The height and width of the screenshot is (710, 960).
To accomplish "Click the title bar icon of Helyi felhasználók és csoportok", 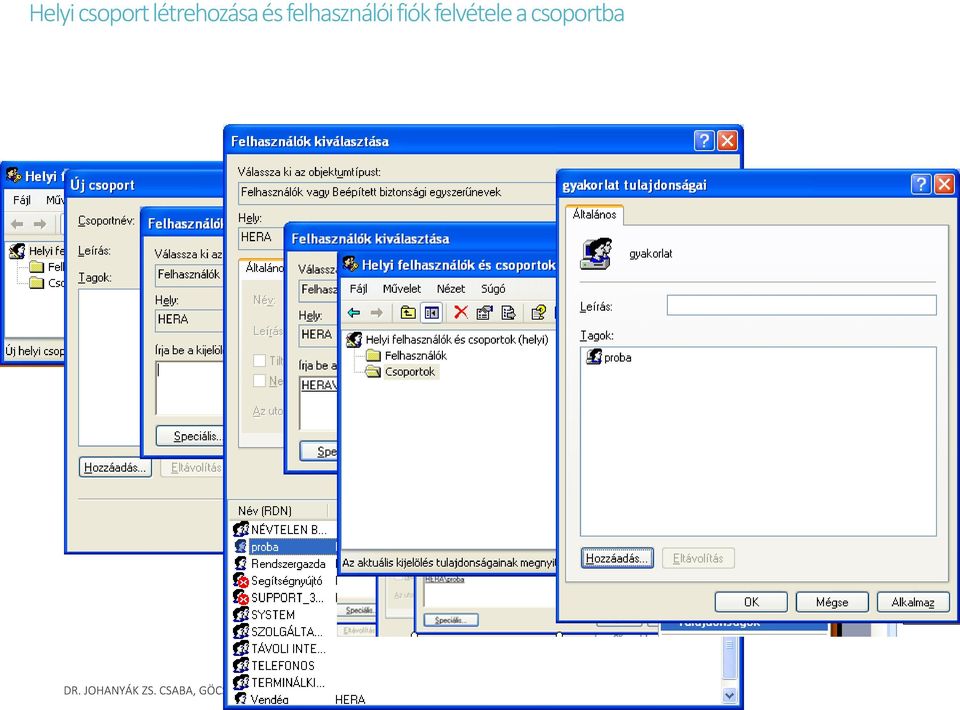I will [x=351, y=264].
